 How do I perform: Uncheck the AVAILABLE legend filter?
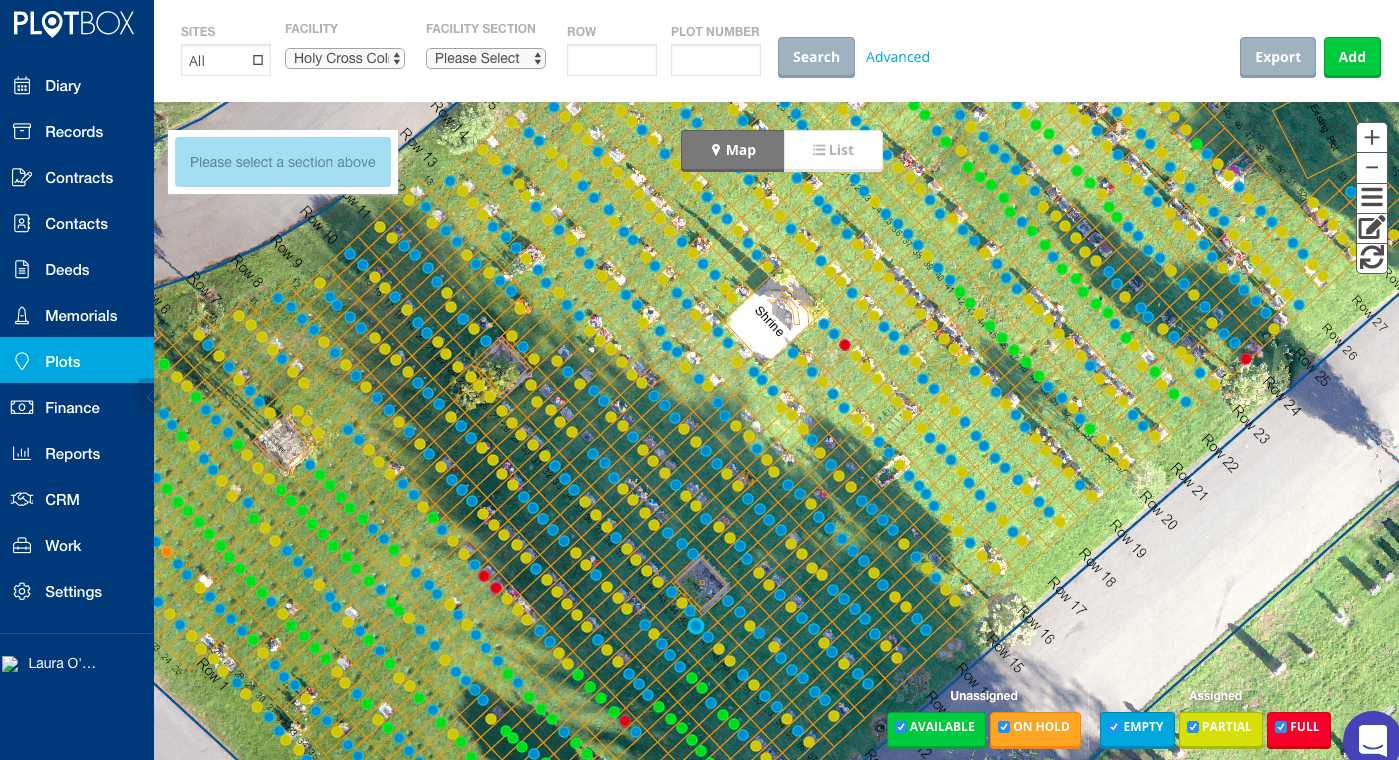tap(901, 727)
